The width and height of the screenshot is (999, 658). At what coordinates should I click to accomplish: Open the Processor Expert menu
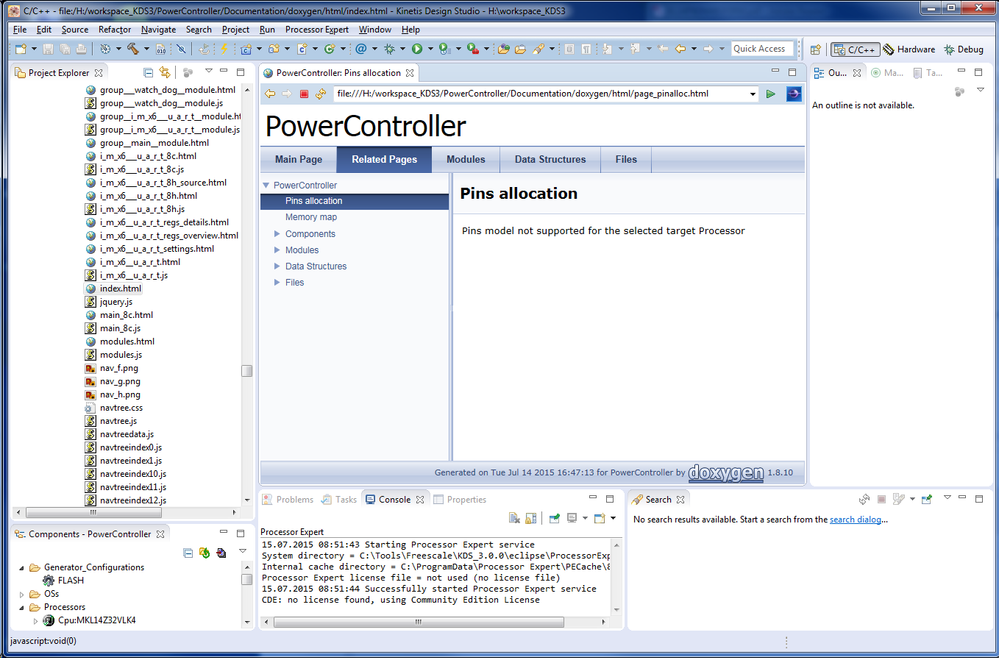click(x=317, y=29)
